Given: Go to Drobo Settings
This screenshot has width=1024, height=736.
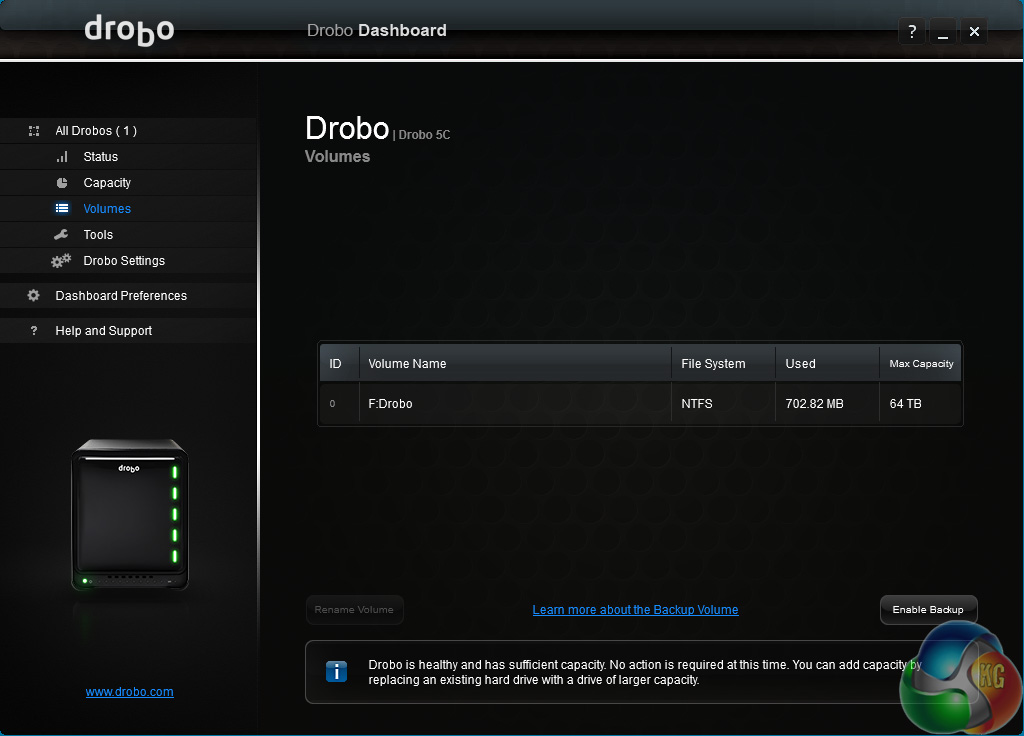Looking at the screenshot, I should (x=129, y=261).
